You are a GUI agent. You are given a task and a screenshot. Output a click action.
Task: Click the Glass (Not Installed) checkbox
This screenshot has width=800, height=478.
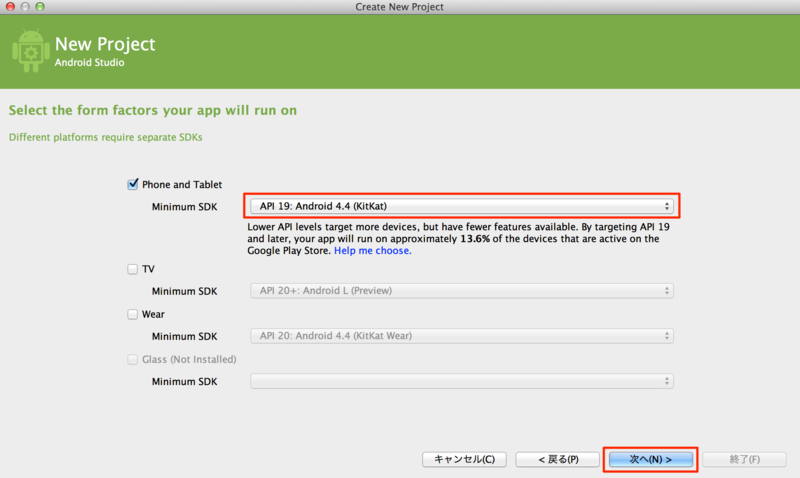(x=133, y=360)
